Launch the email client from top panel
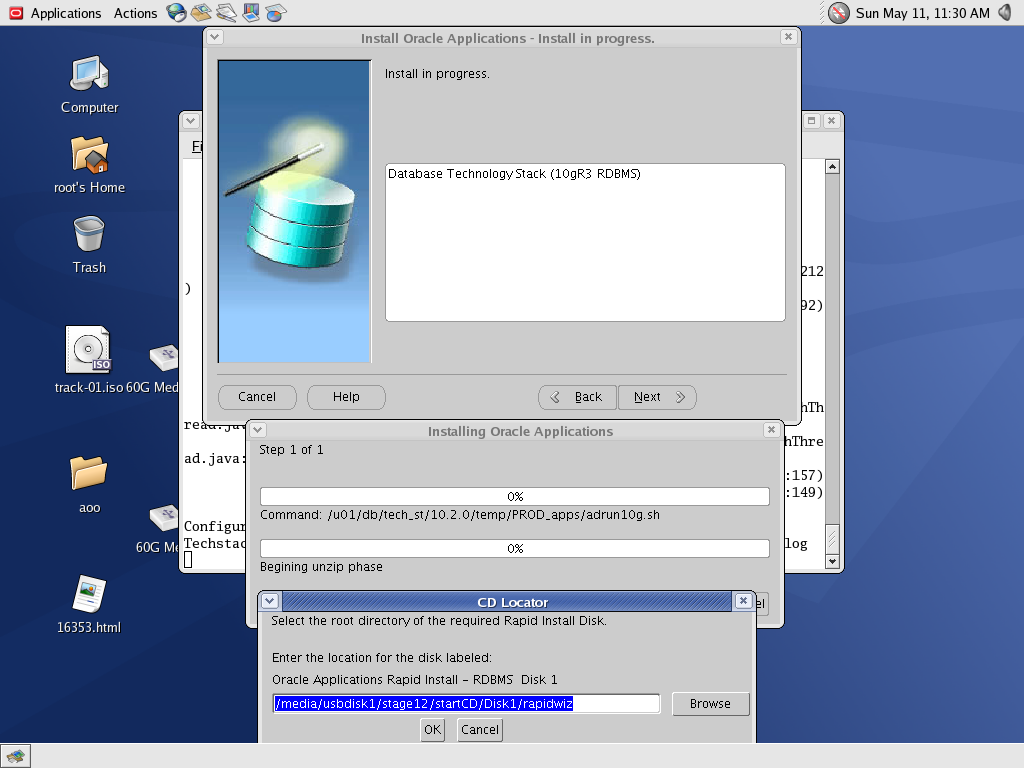This screenshot has width=1024, height=768. 202,13
